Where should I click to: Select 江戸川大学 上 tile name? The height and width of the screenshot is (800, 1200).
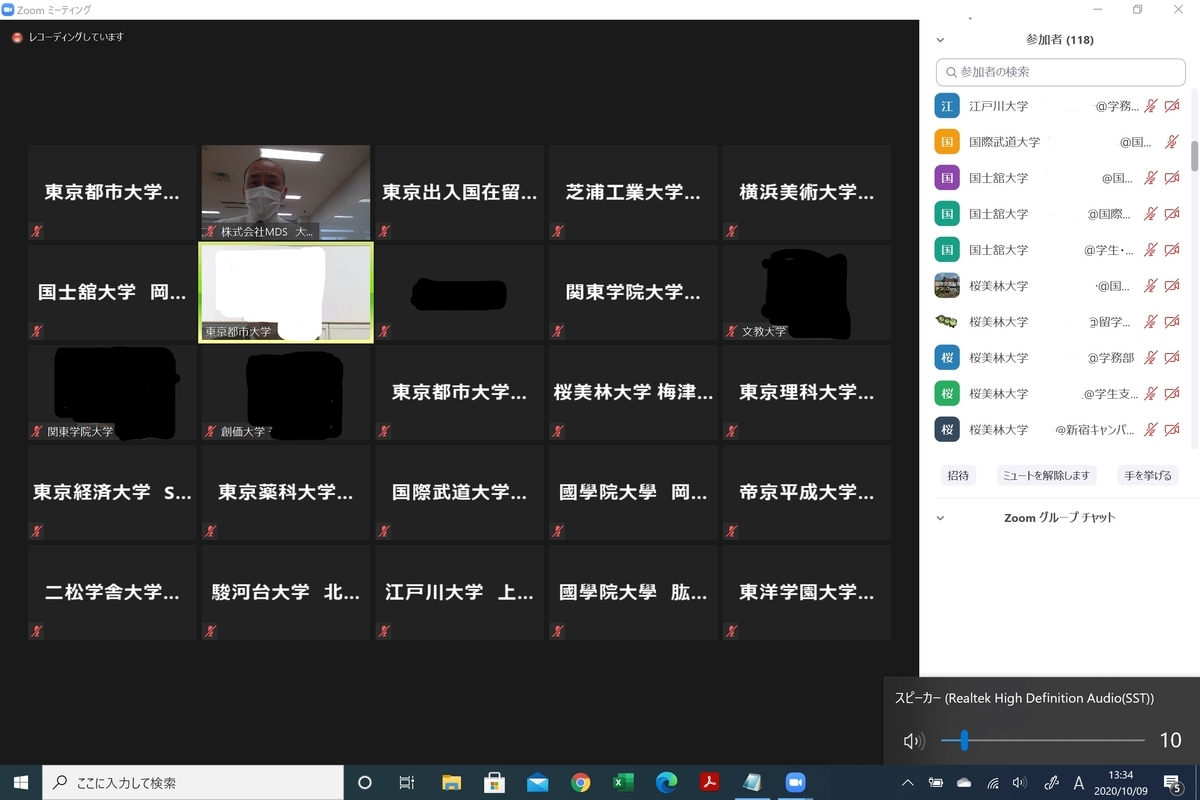point(460,593)
